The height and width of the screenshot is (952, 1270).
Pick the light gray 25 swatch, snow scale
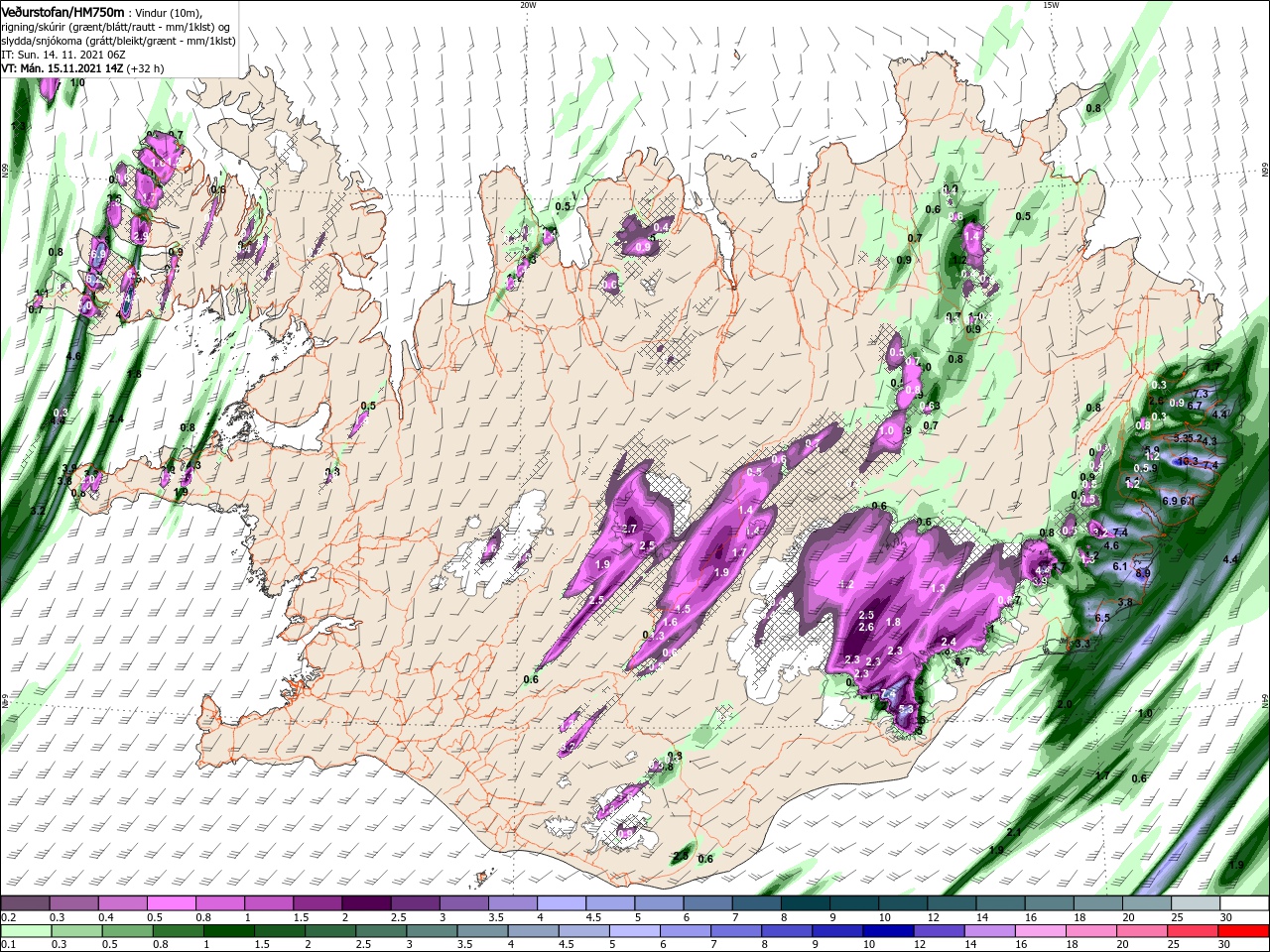coord(1196,902)
